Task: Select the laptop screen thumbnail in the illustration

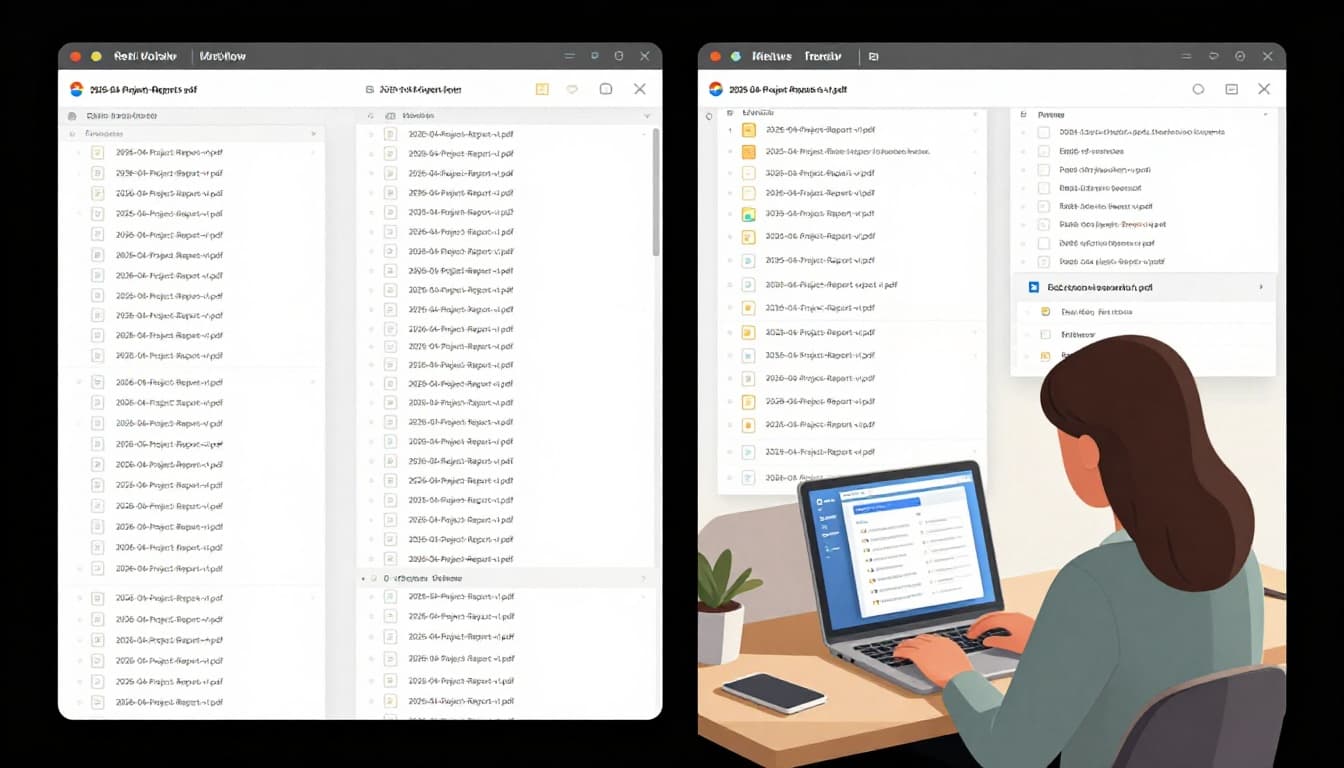Action: click(x=905, y=545)
